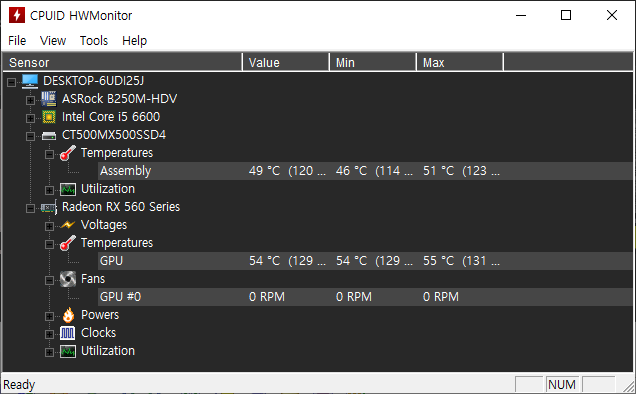This screenshot has height=394, width=636.
Task: Select the DESKTOP-6UDI25J tree label
Action: (93, 81)
